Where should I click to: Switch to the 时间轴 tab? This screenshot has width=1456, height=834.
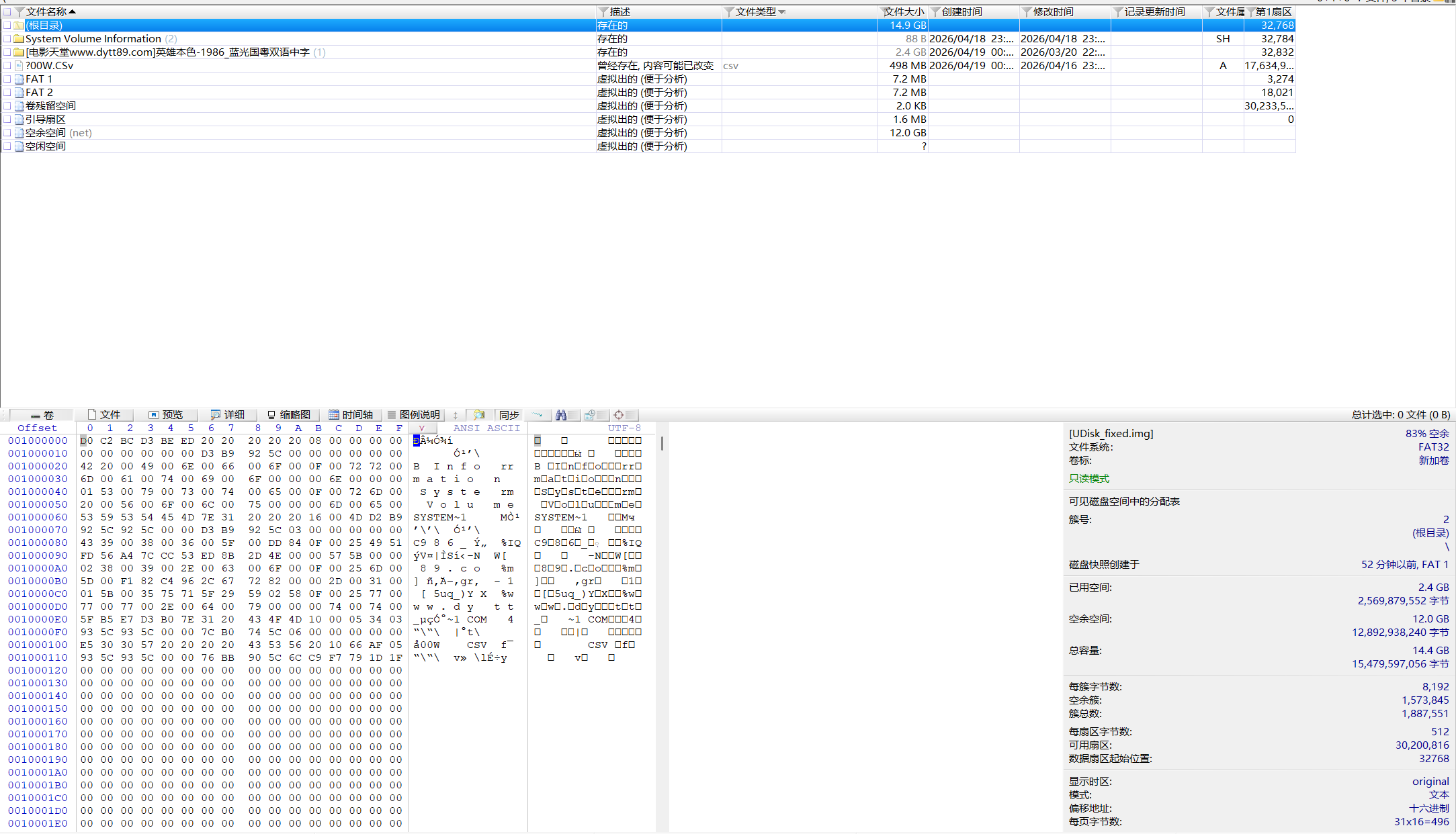351,415
